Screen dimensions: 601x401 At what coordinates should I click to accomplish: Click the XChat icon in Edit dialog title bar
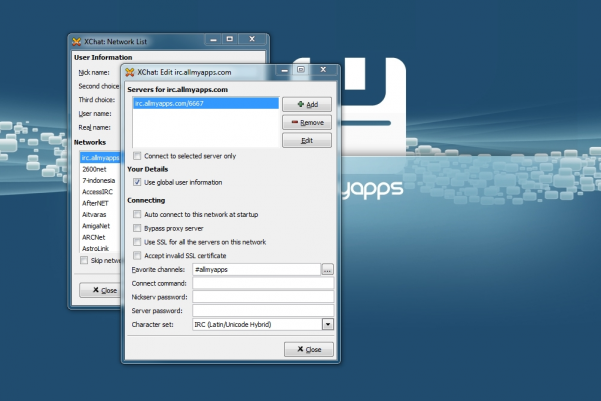point(130,72)
